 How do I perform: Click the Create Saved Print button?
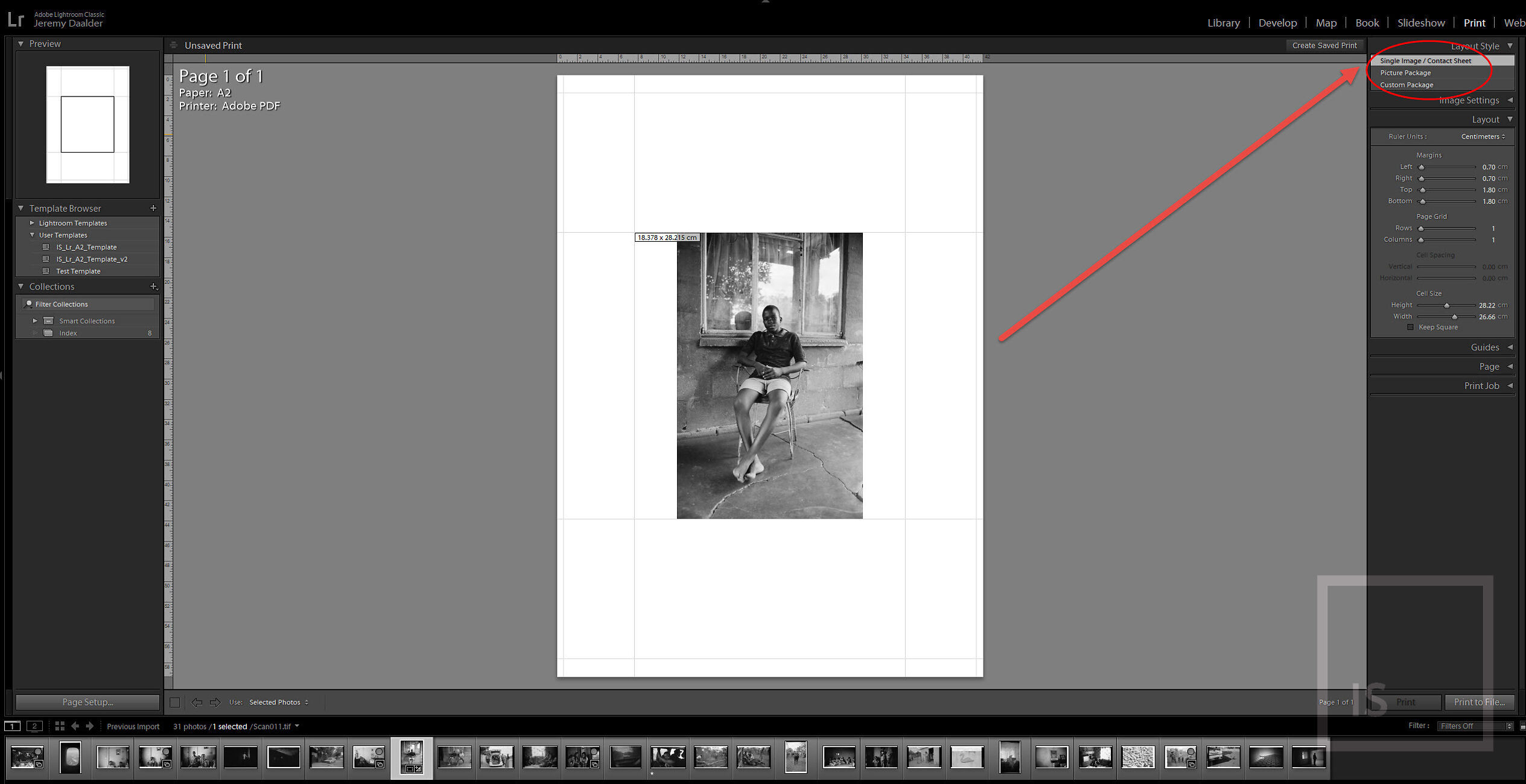(1325, 45)
